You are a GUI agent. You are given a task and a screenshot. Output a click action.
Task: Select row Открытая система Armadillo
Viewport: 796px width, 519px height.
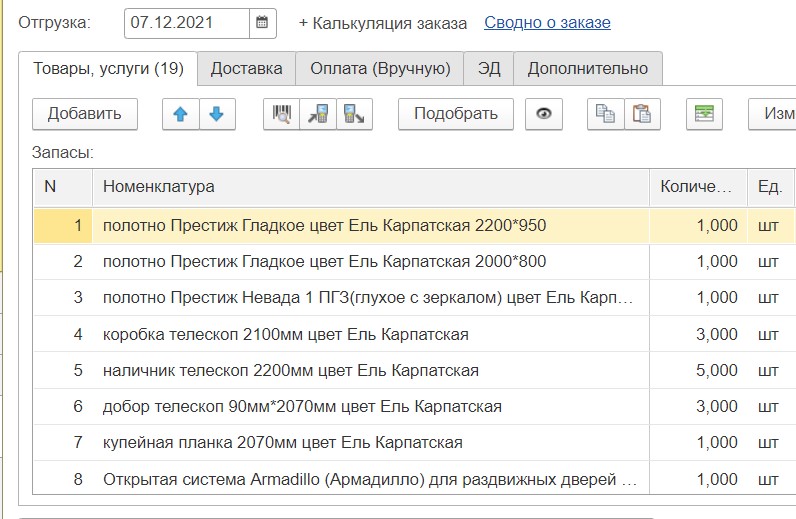414,478
